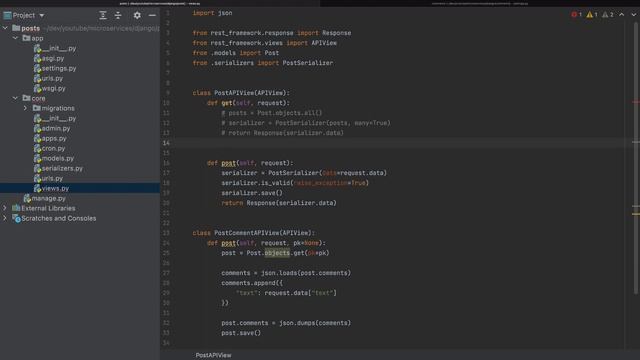Click 'PostCommentAPIView' class name
The image size is (640, 360).
point(247,233)
